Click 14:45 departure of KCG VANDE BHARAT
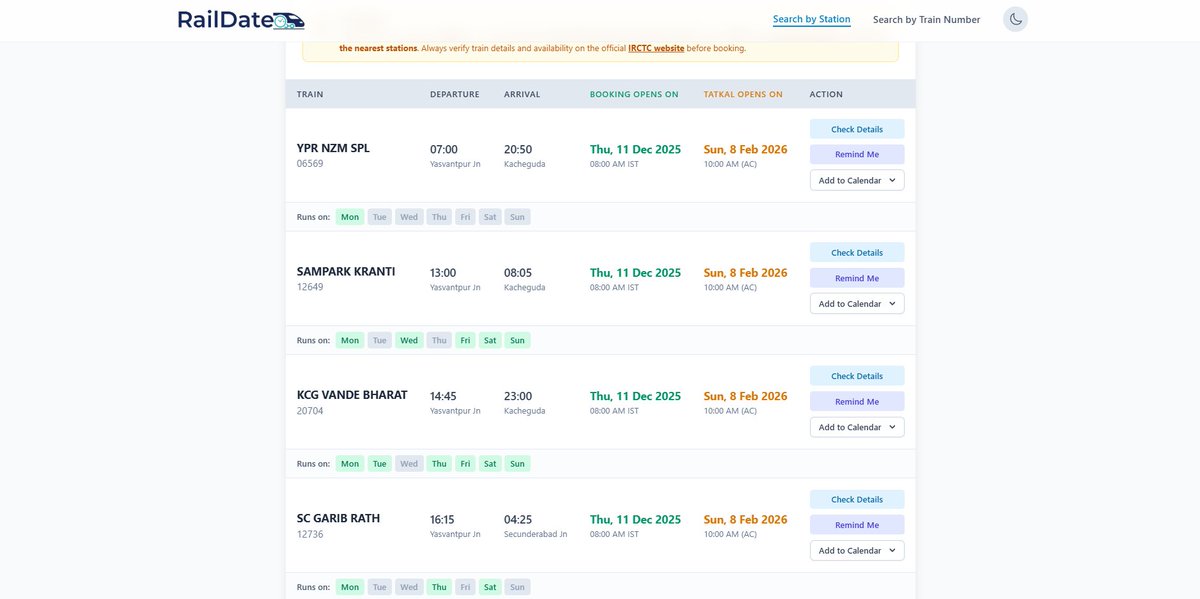The image size is (1200, 599). pyautogui.click(x=443, y=396)
